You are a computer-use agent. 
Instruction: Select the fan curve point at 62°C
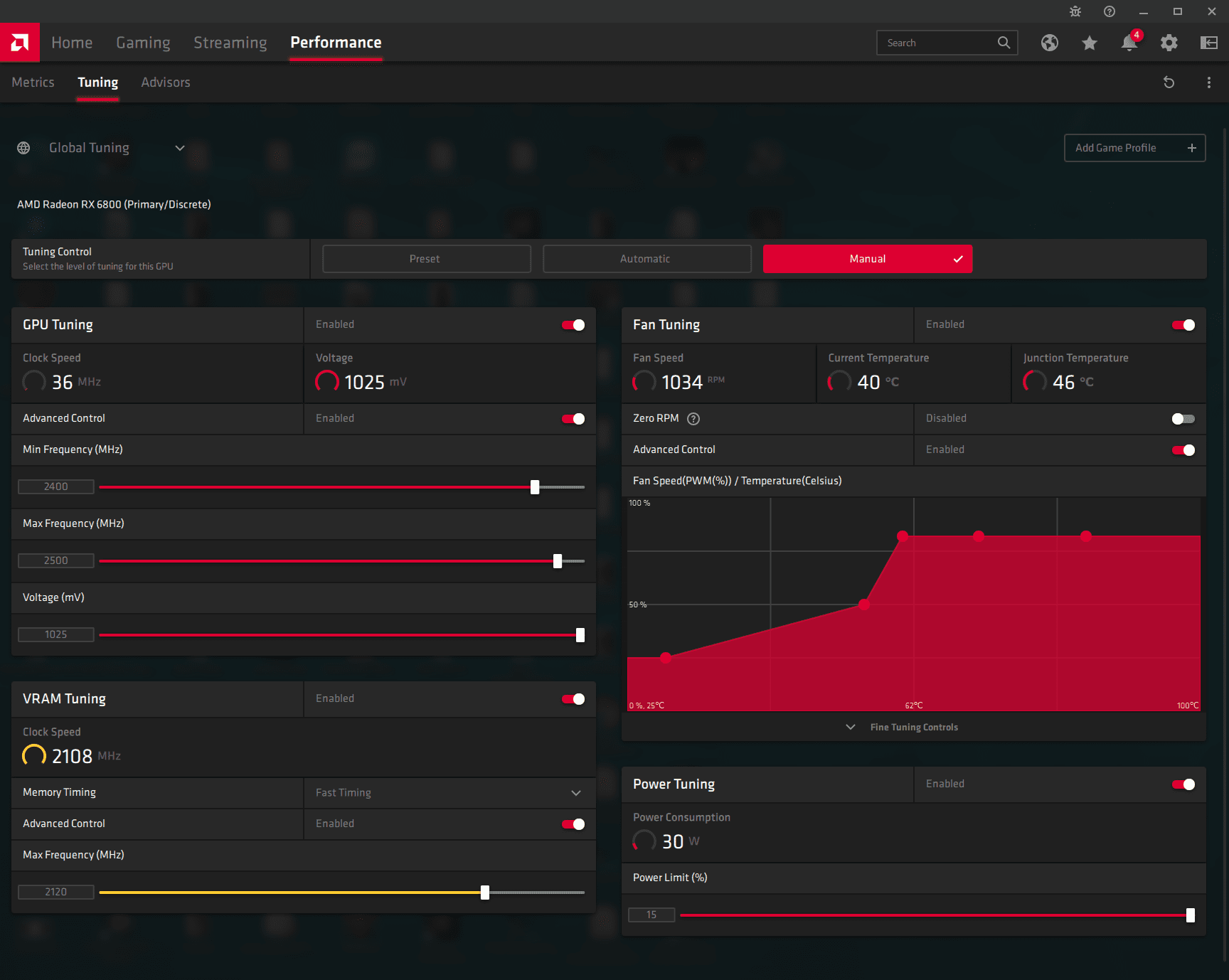click(903, 536)
